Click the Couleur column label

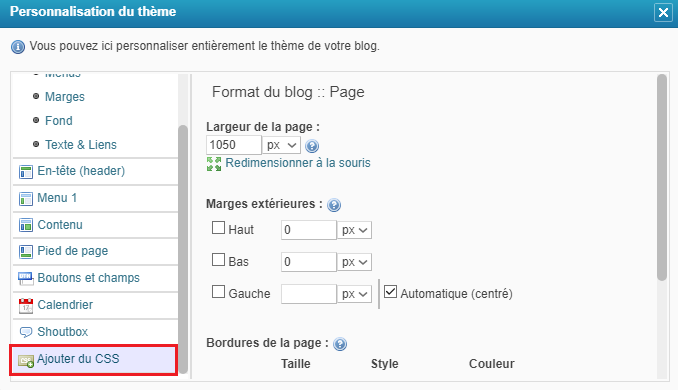coord(492,364)
